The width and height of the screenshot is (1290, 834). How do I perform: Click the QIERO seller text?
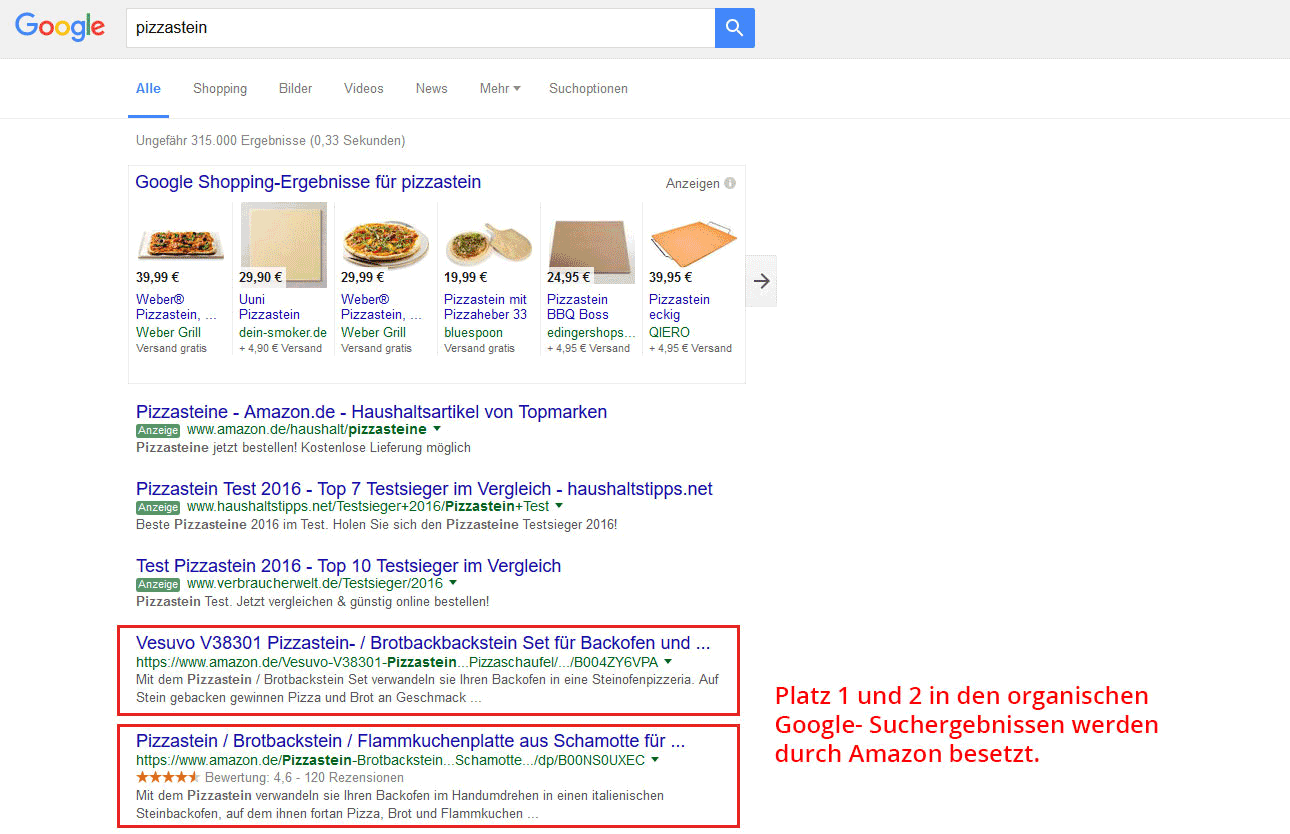click(669, 332)
